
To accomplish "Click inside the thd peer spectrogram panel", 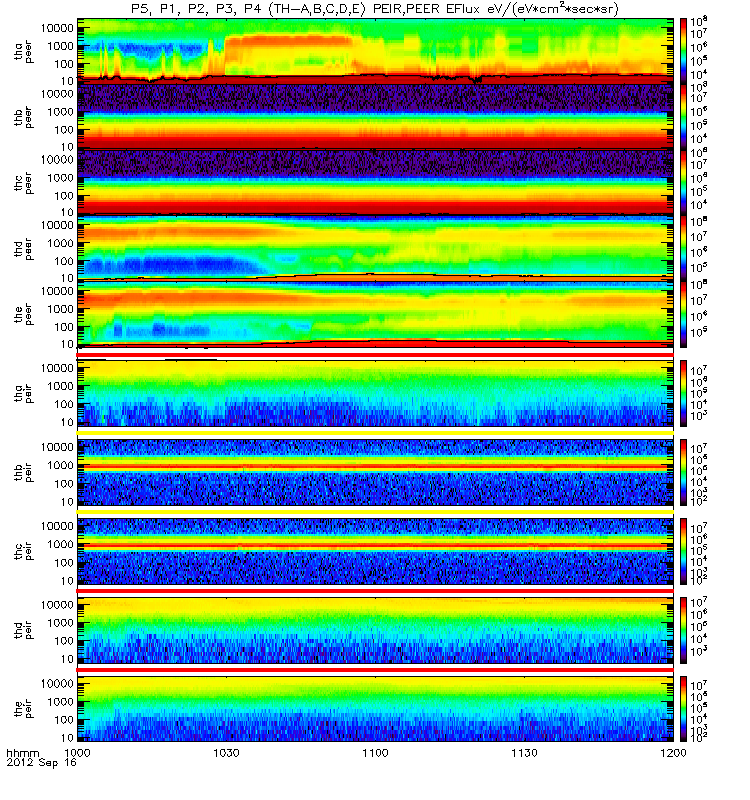I will tap(375, 248).
